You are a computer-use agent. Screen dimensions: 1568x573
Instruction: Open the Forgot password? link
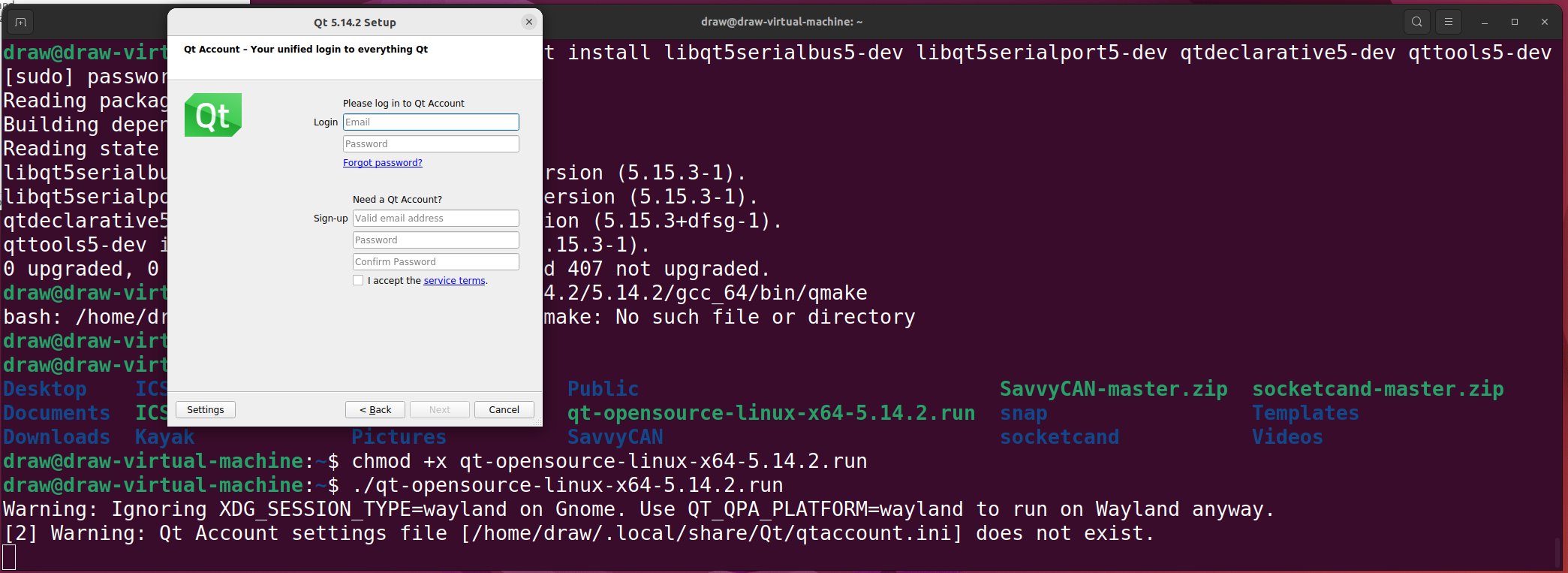click(x=383, y=162)
